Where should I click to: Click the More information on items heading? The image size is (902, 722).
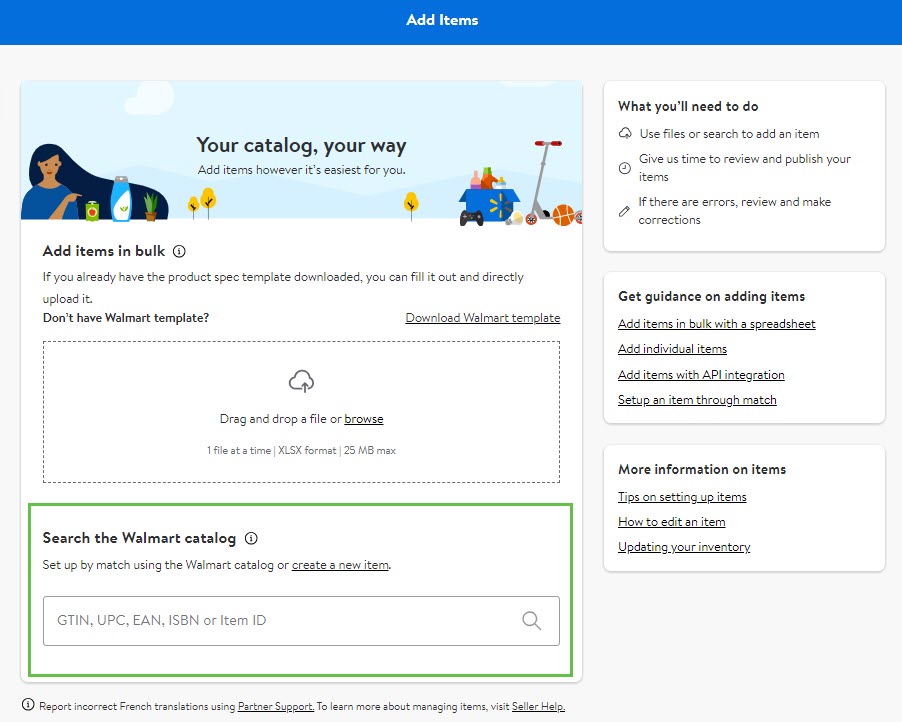(702, 469)
